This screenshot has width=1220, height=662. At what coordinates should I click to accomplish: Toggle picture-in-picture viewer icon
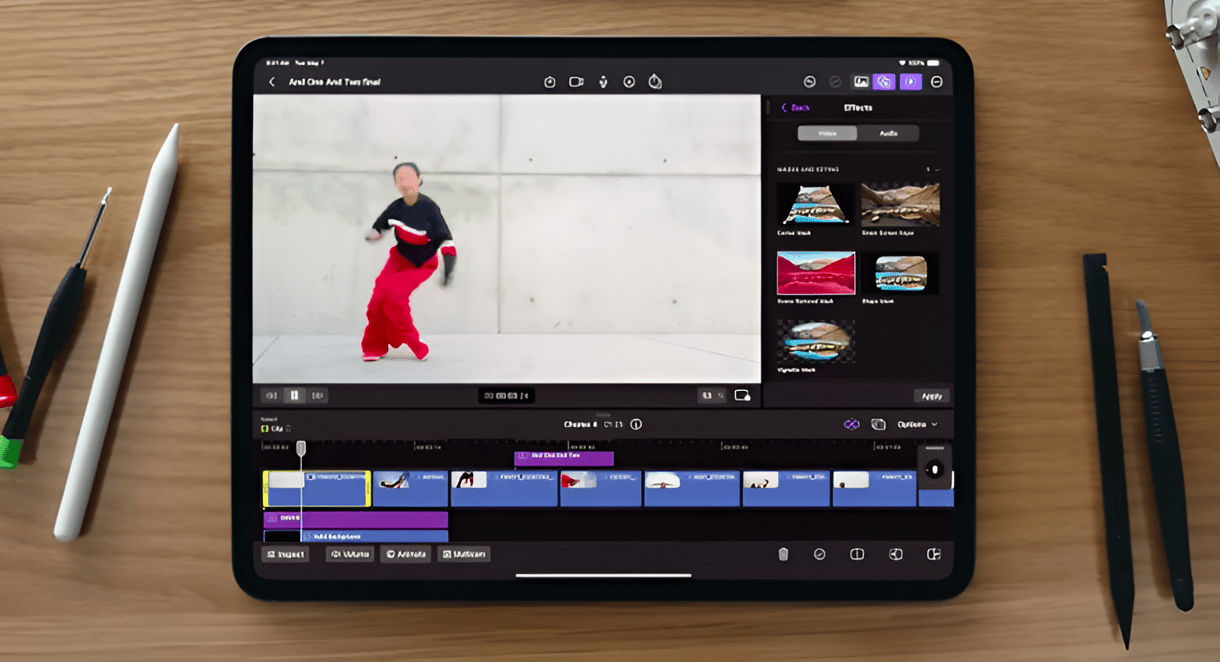(742, 396)
